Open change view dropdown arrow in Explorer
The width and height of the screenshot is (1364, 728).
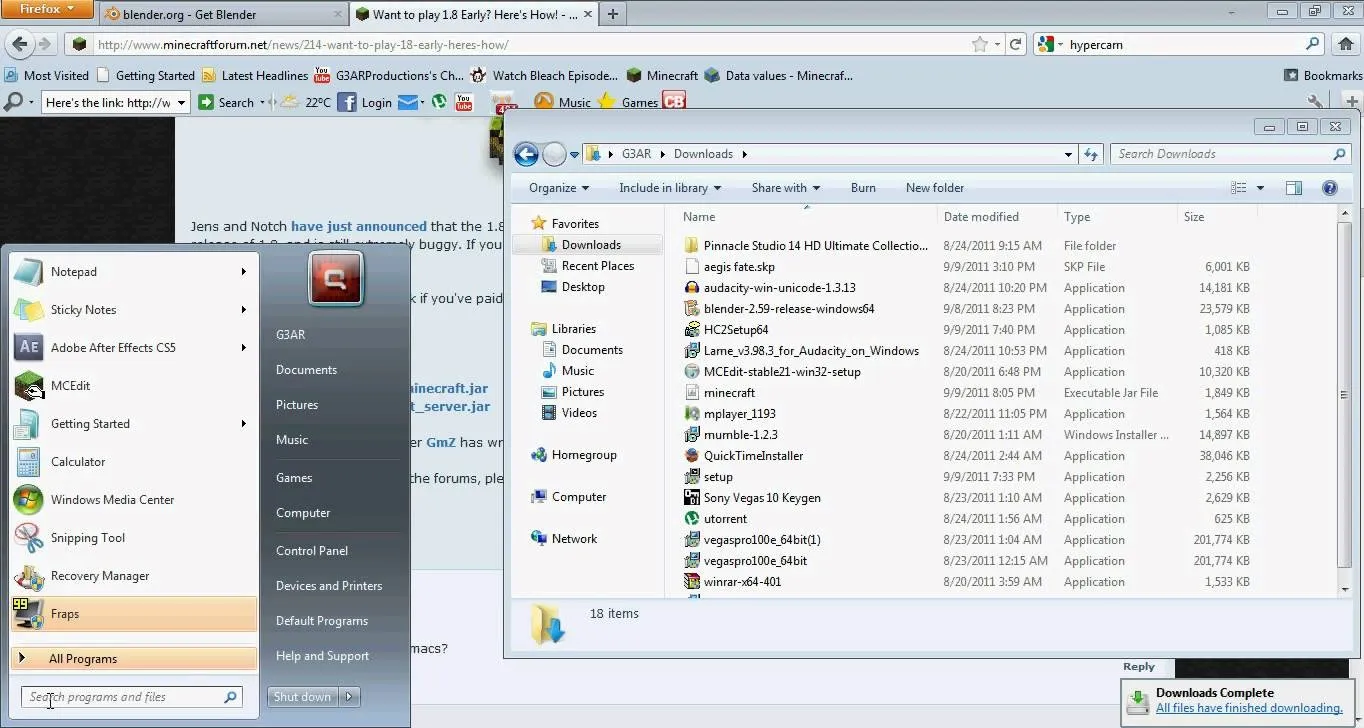coord(1260,188)
